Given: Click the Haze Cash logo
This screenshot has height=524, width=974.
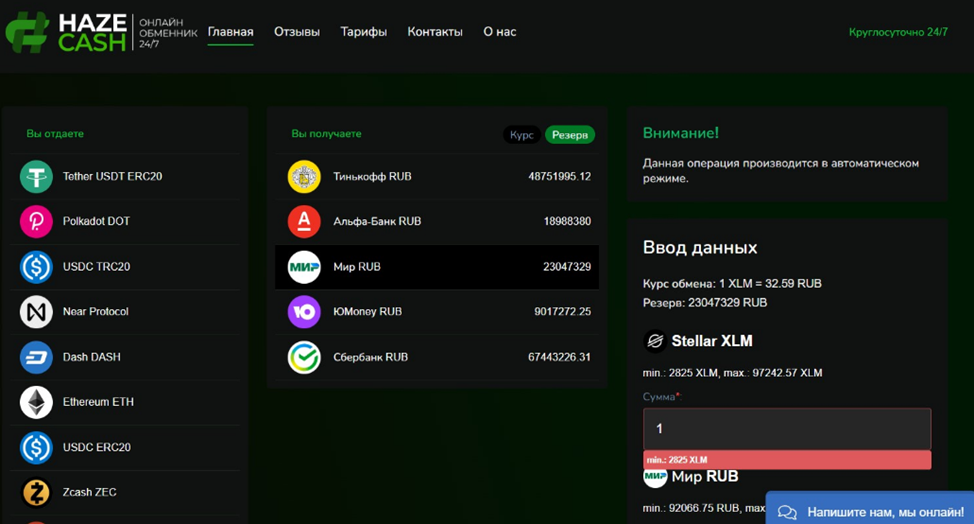Looking at the screenshot, I should point(101,32).
